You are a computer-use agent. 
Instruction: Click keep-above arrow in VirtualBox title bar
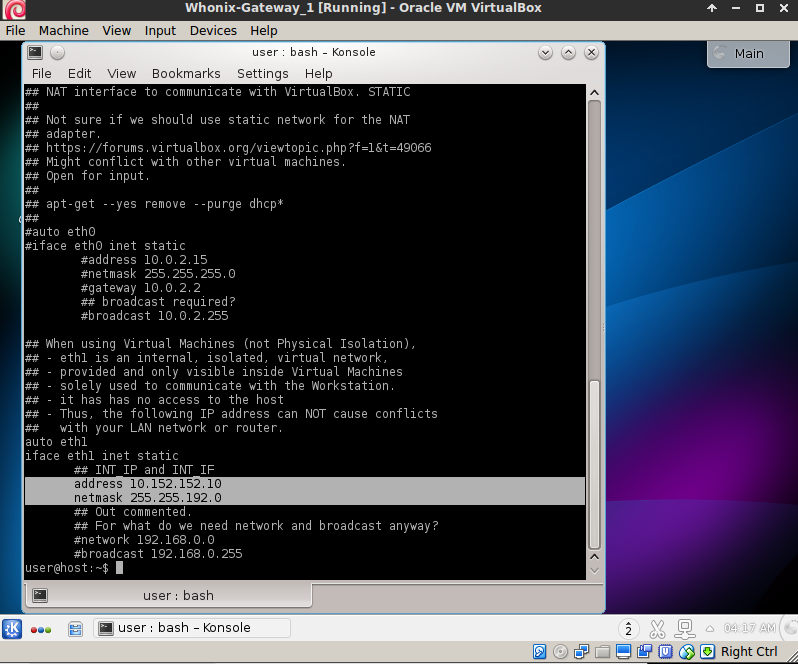[x=711, y=8]
